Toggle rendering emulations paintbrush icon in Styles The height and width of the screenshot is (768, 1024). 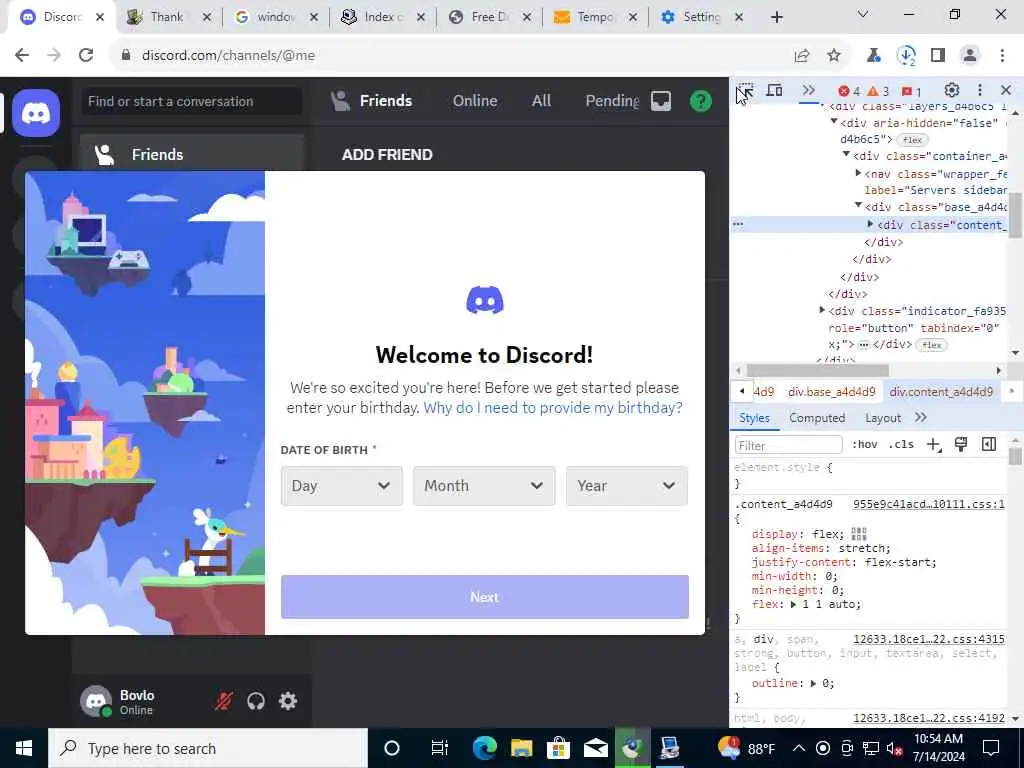[961, 445]
